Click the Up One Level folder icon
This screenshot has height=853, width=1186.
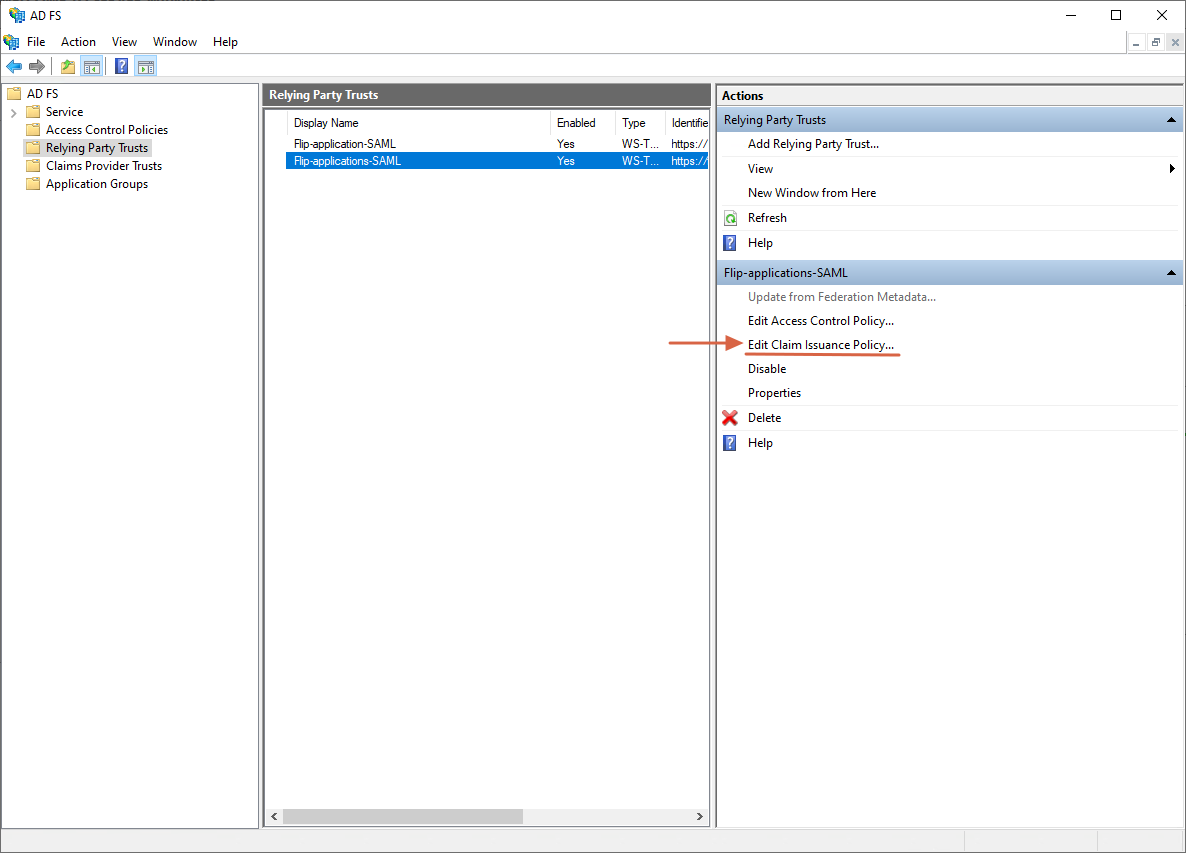[x=68, y=67]
